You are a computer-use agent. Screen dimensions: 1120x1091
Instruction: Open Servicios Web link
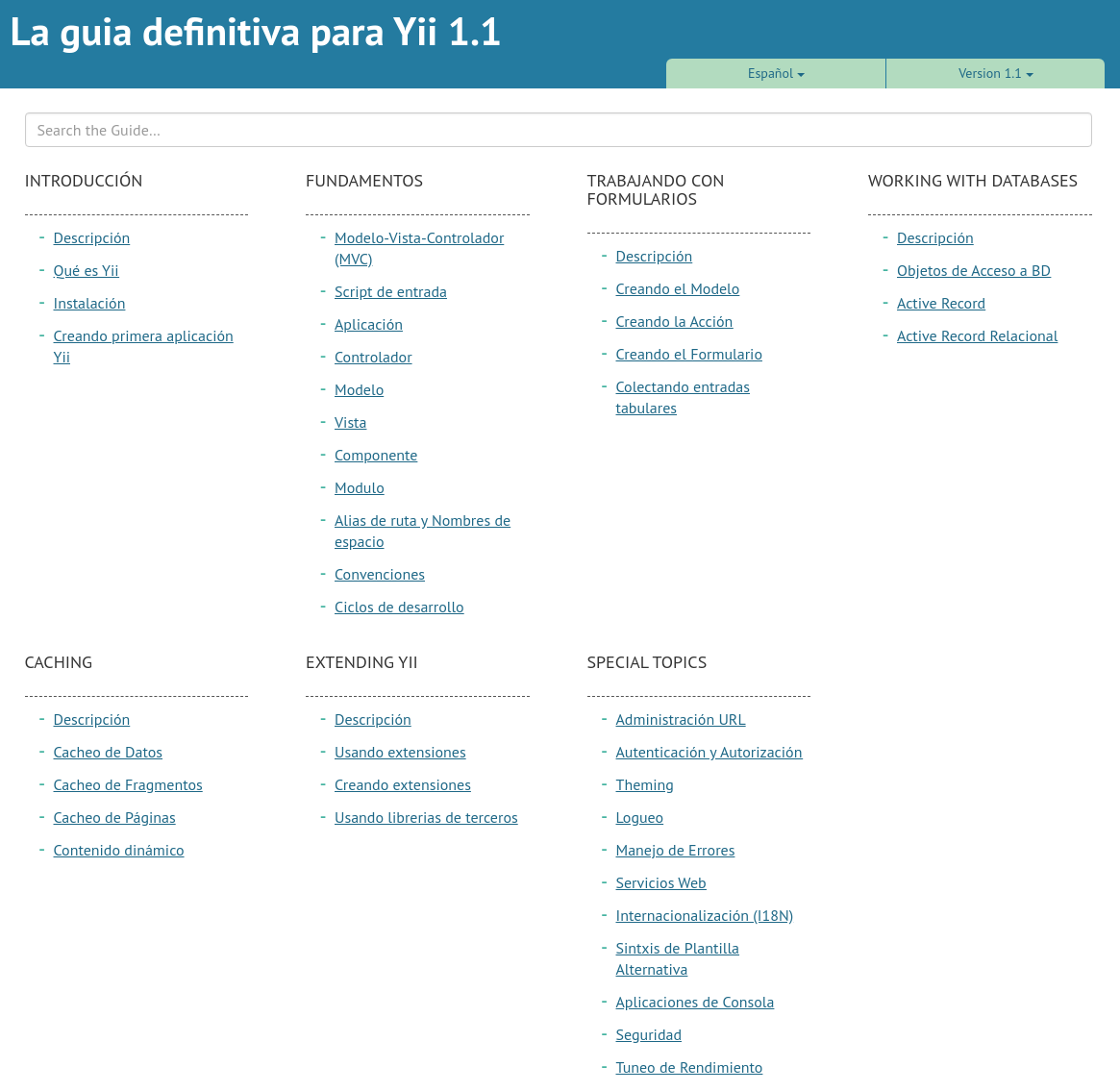pos(660,884)
